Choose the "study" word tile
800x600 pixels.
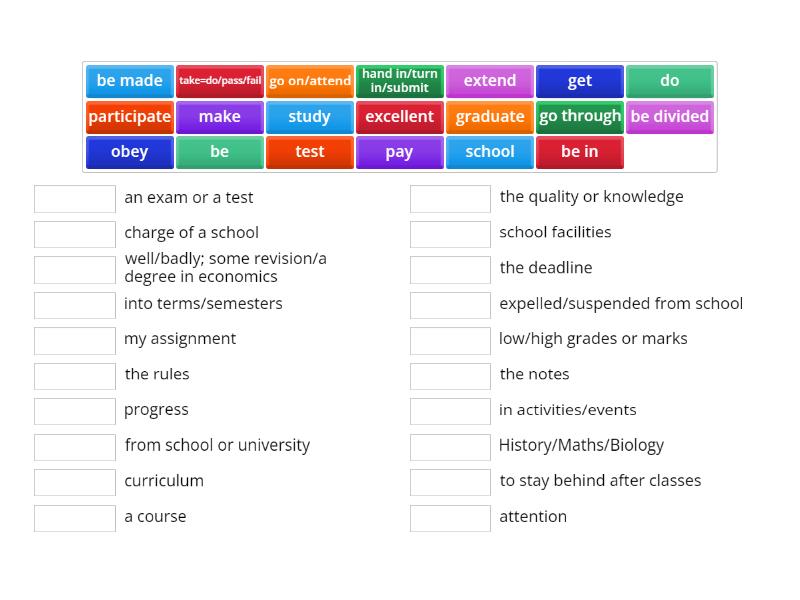pos(310,117)
